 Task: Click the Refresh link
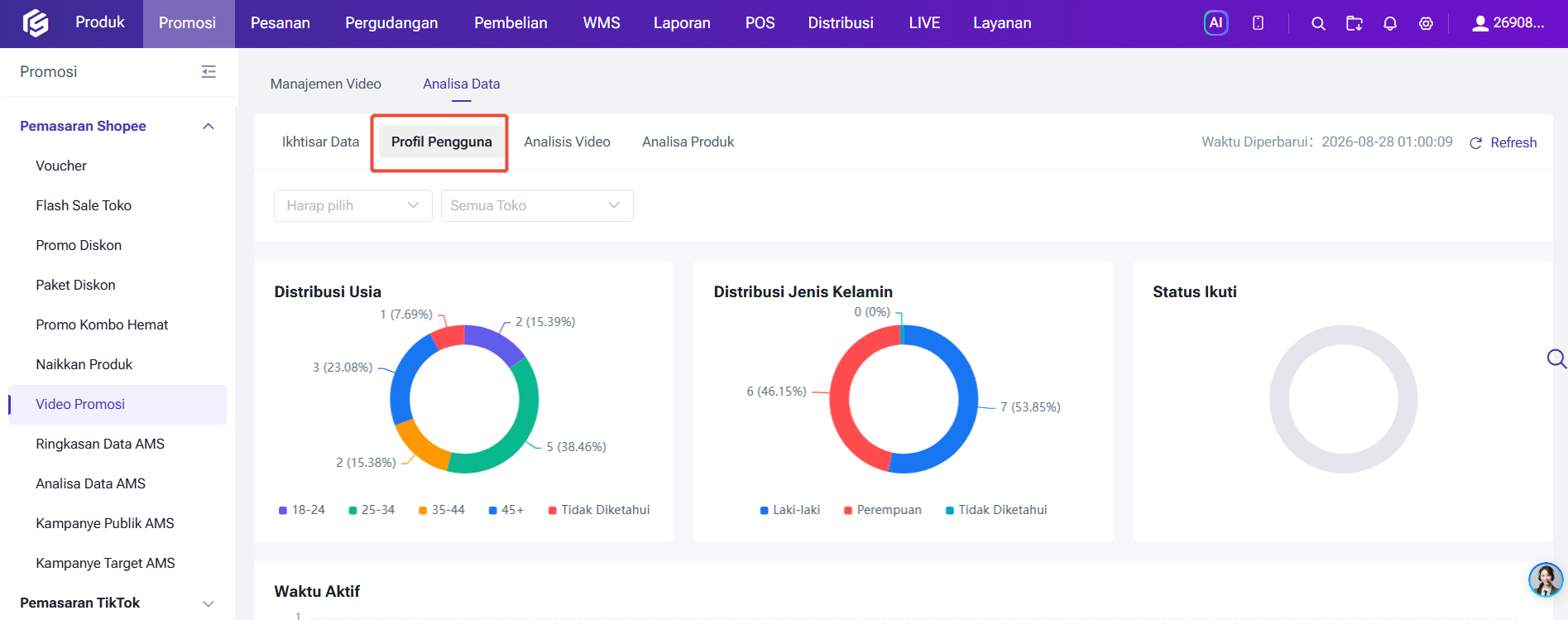(x=1503, y=142)
